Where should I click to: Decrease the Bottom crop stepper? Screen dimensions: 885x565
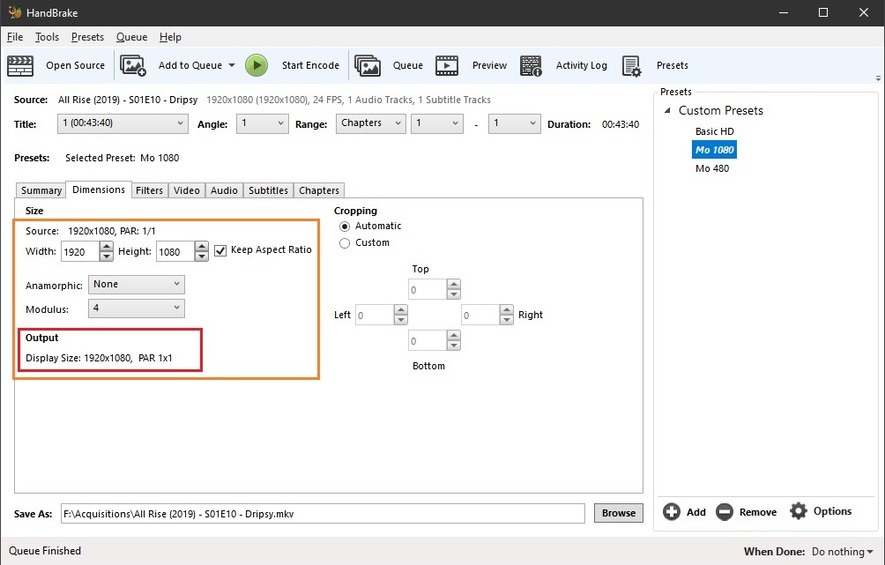coord(453,345)
